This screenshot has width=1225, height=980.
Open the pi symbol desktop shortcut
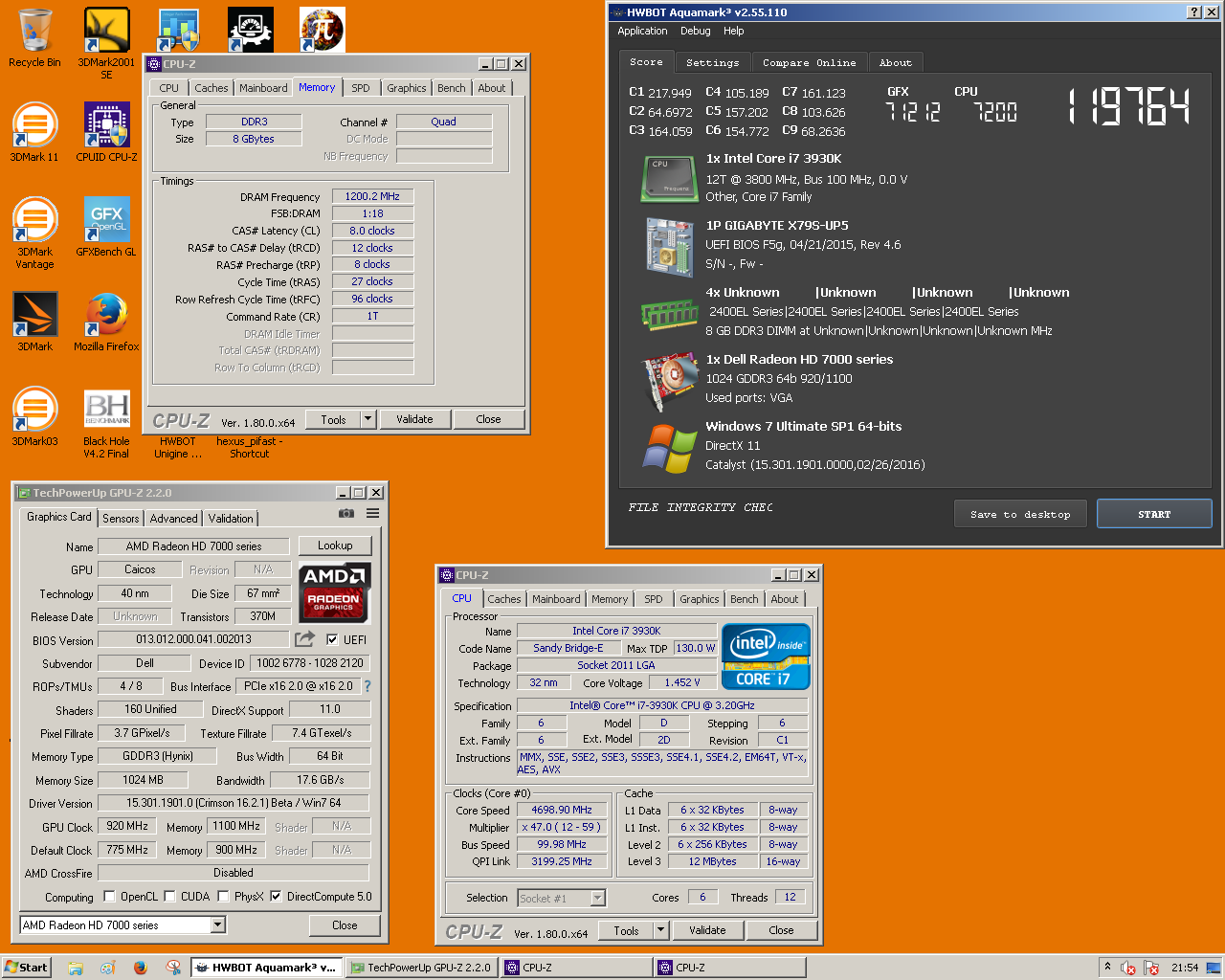pos(323,30)
